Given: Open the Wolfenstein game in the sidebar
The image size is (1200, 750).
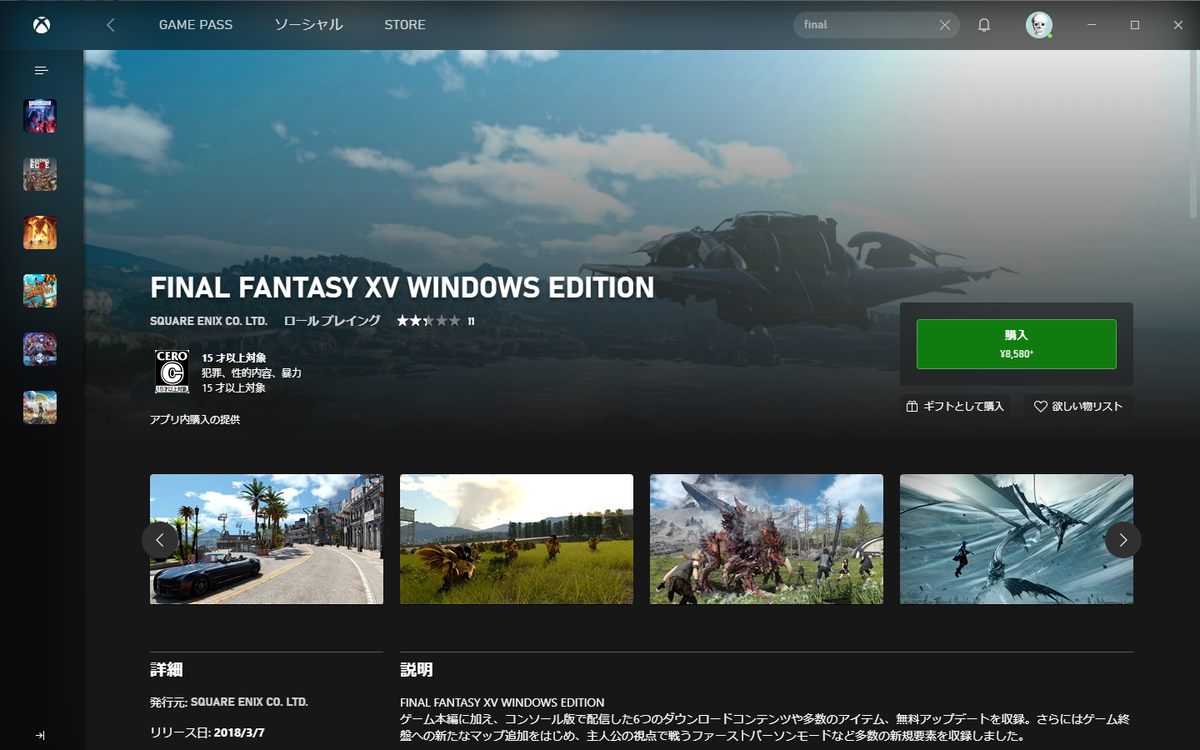Looking at the screenshot, I should [40, 116].
